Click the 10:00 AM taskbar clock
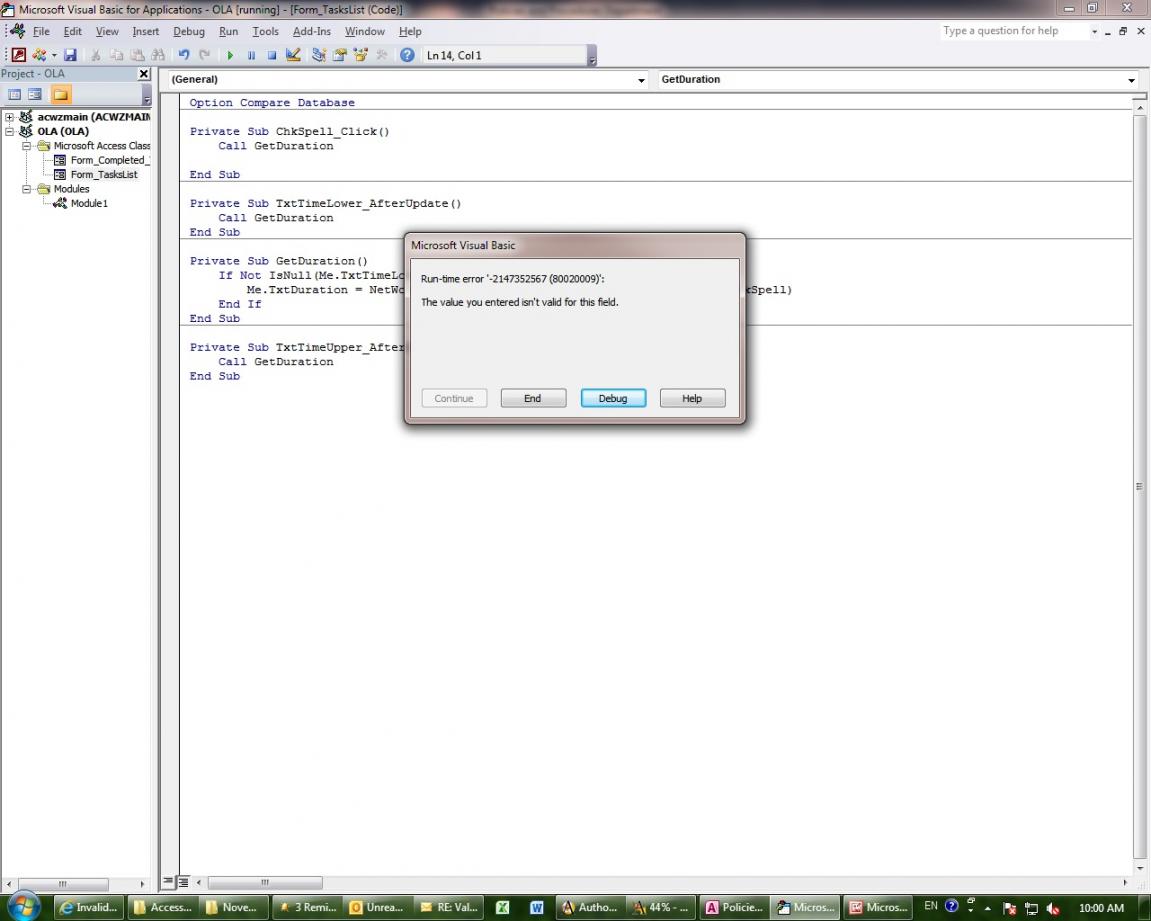1151x921 pixels. (1101, 908)
